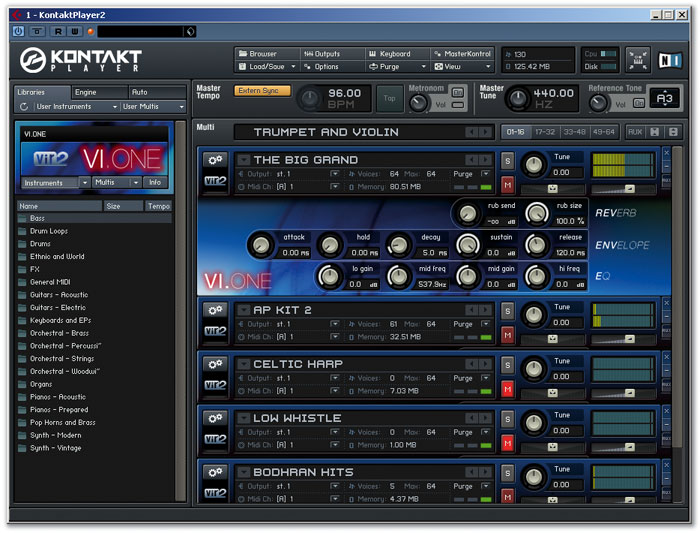Click the envelope attack knob
Viewport: 700px width, 533px height.
261,245
